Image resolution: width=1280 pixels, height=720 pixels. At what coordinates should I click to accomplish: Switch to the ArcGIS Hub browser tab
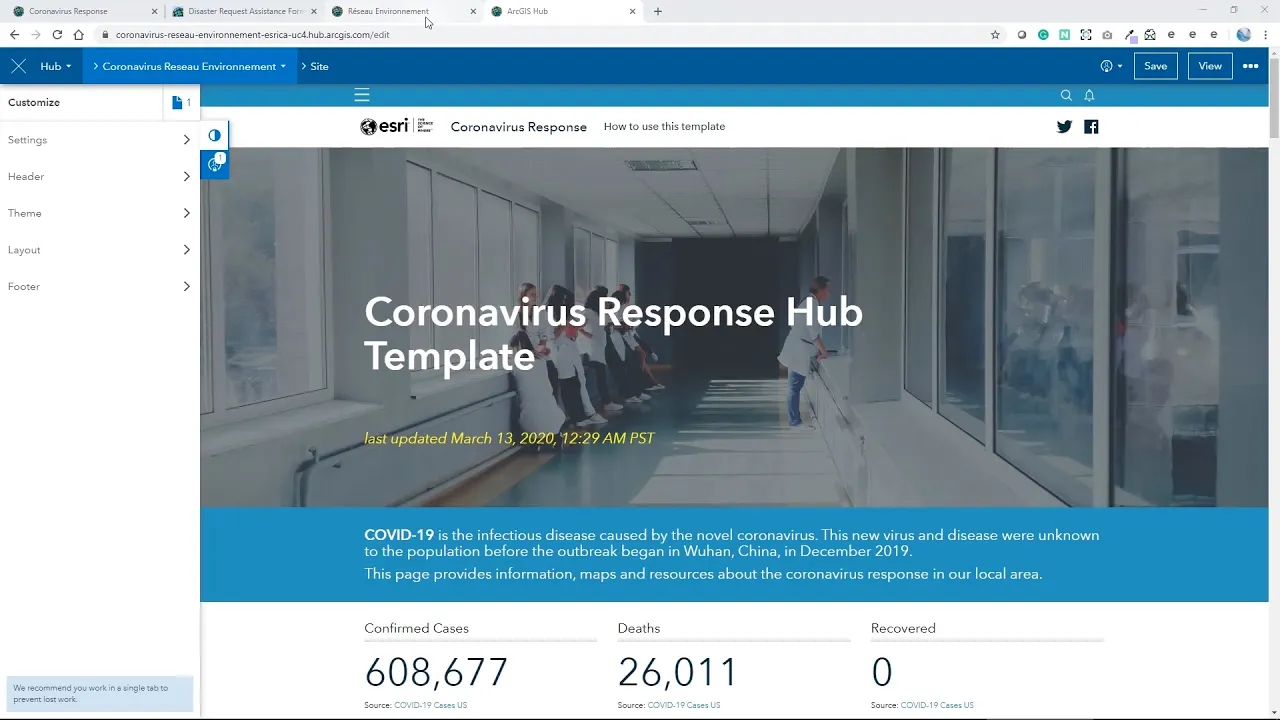pos(563,11)
